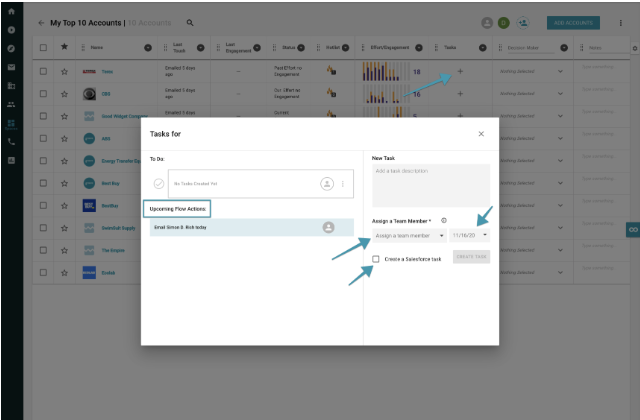Click the assignee avatar on the To Do task
Viewport: 640px width, 420px height.
(x=327, y=184)
